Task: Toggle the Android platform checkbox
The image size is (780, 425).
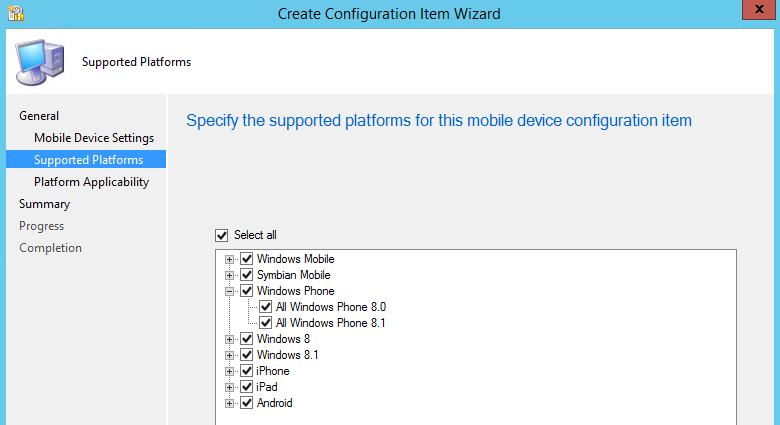Action: 246,403
